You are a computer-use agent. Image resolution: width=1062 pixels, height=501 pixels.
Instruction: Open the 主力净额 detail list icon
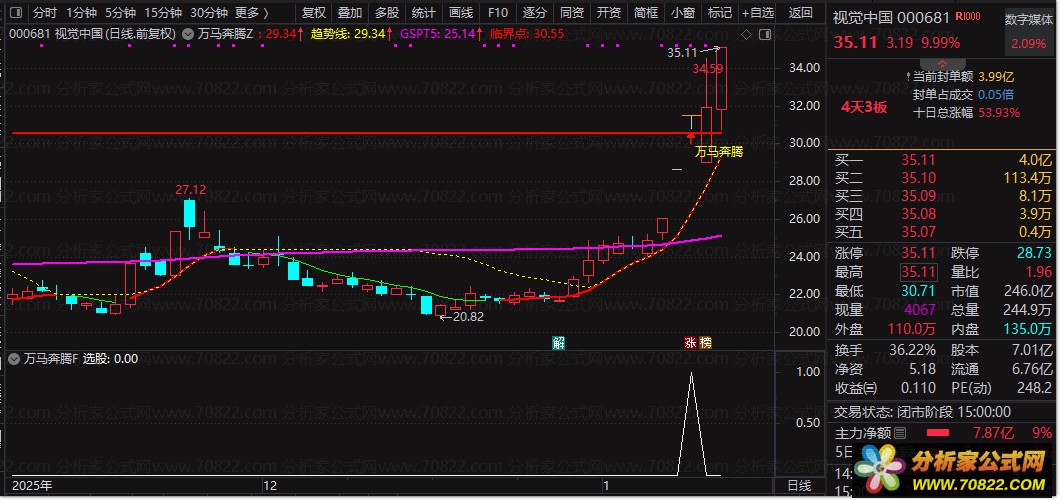[900, 433]
